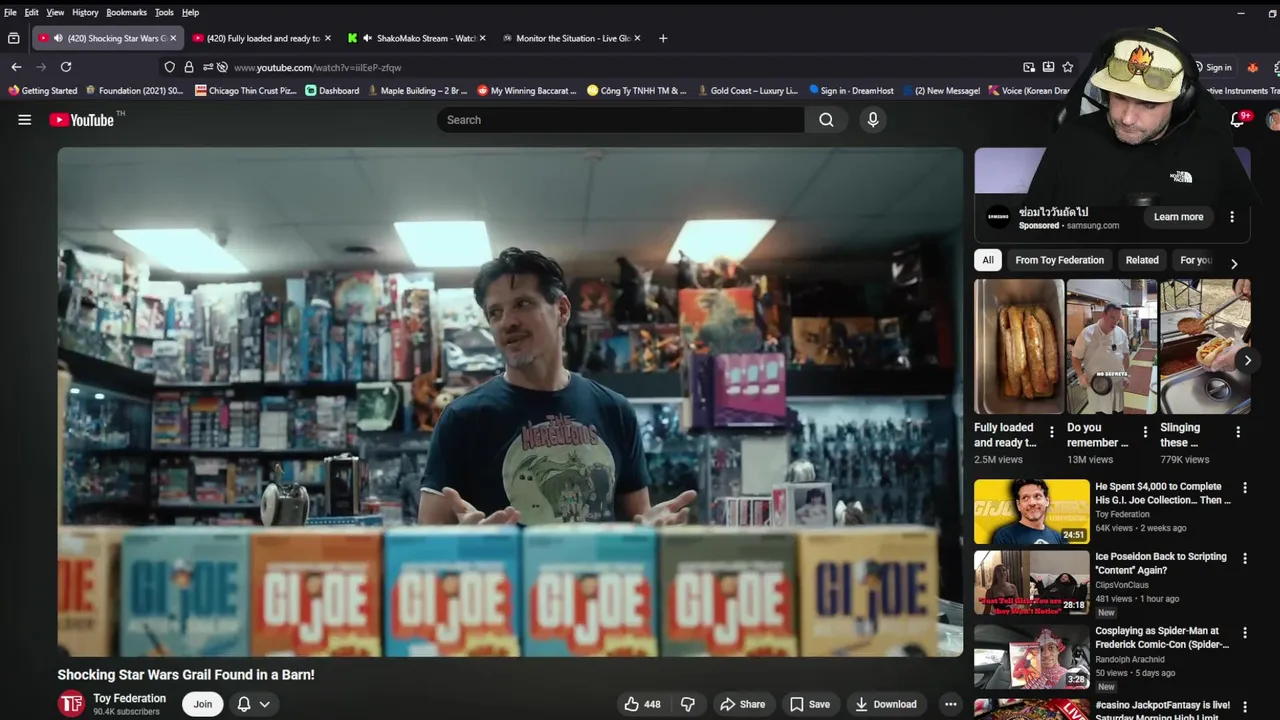
Task: Share this video
Action: point(743,704)
